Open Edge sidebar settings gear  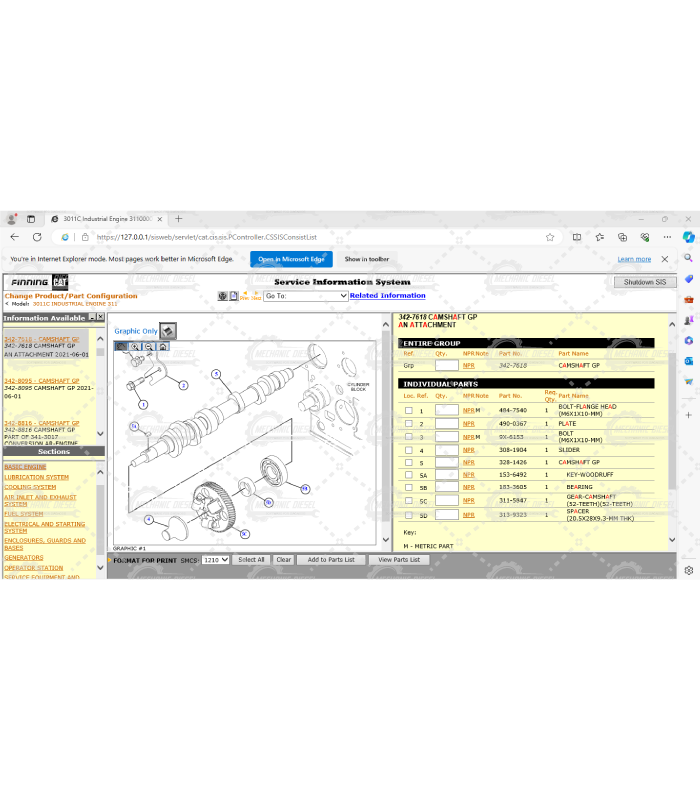click(688, 571)
